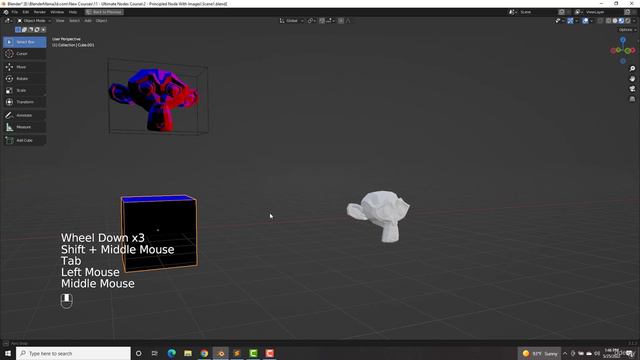Switch to material preview shading
The width and height of the screenshot is (640, 360).
621,21
